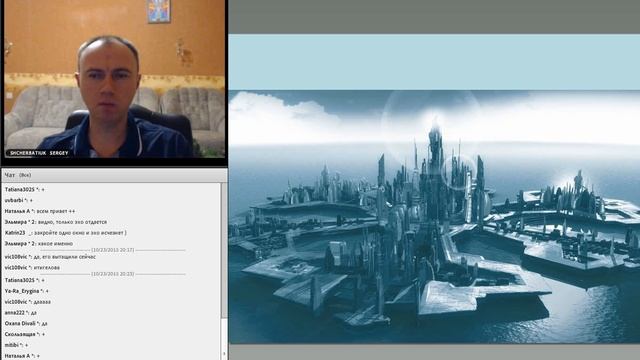Select the Katrin23 'закройте одно окно' message
640x360 pixels.
[66, 233]
